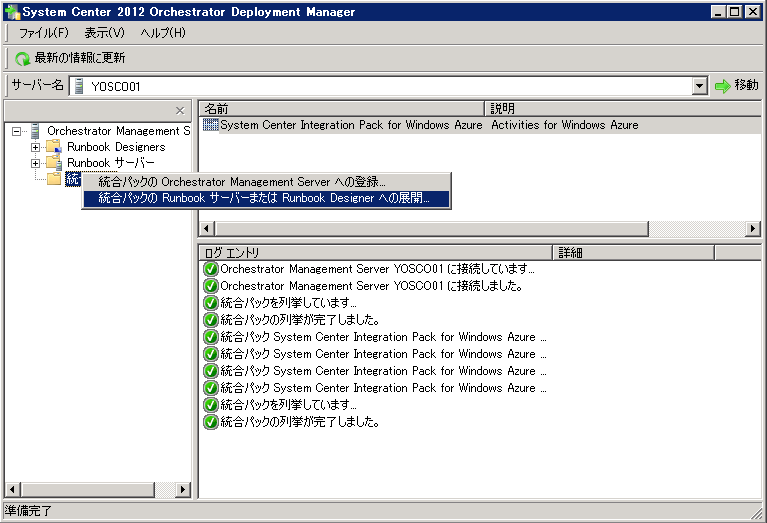Image resolution: width=767 pixels, height=523 pixels.
Task: Click the green arrow 移動 icon
Action: point(722,86)
